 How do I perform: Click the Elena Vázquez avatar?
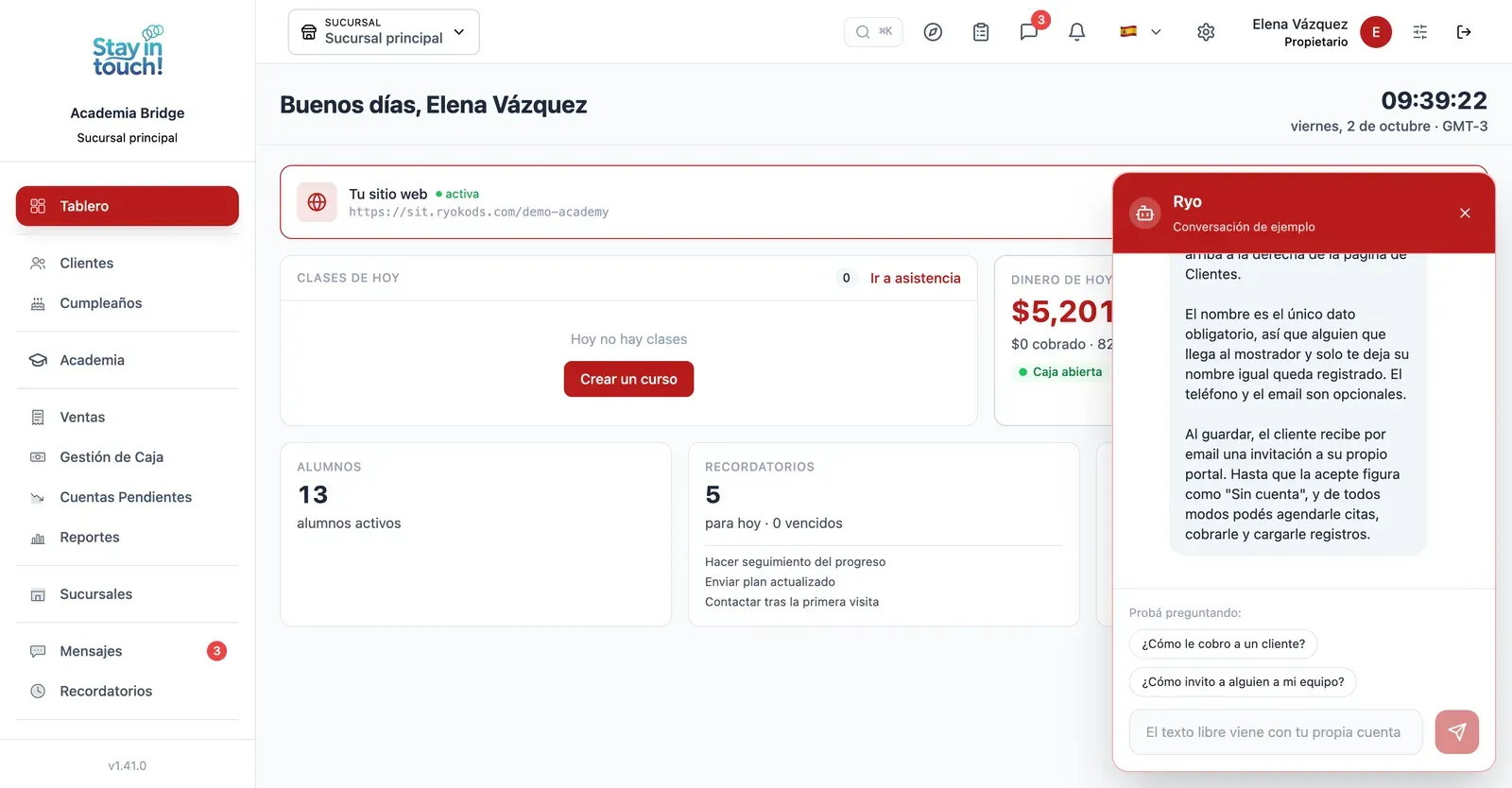[x=1376, y=32]
